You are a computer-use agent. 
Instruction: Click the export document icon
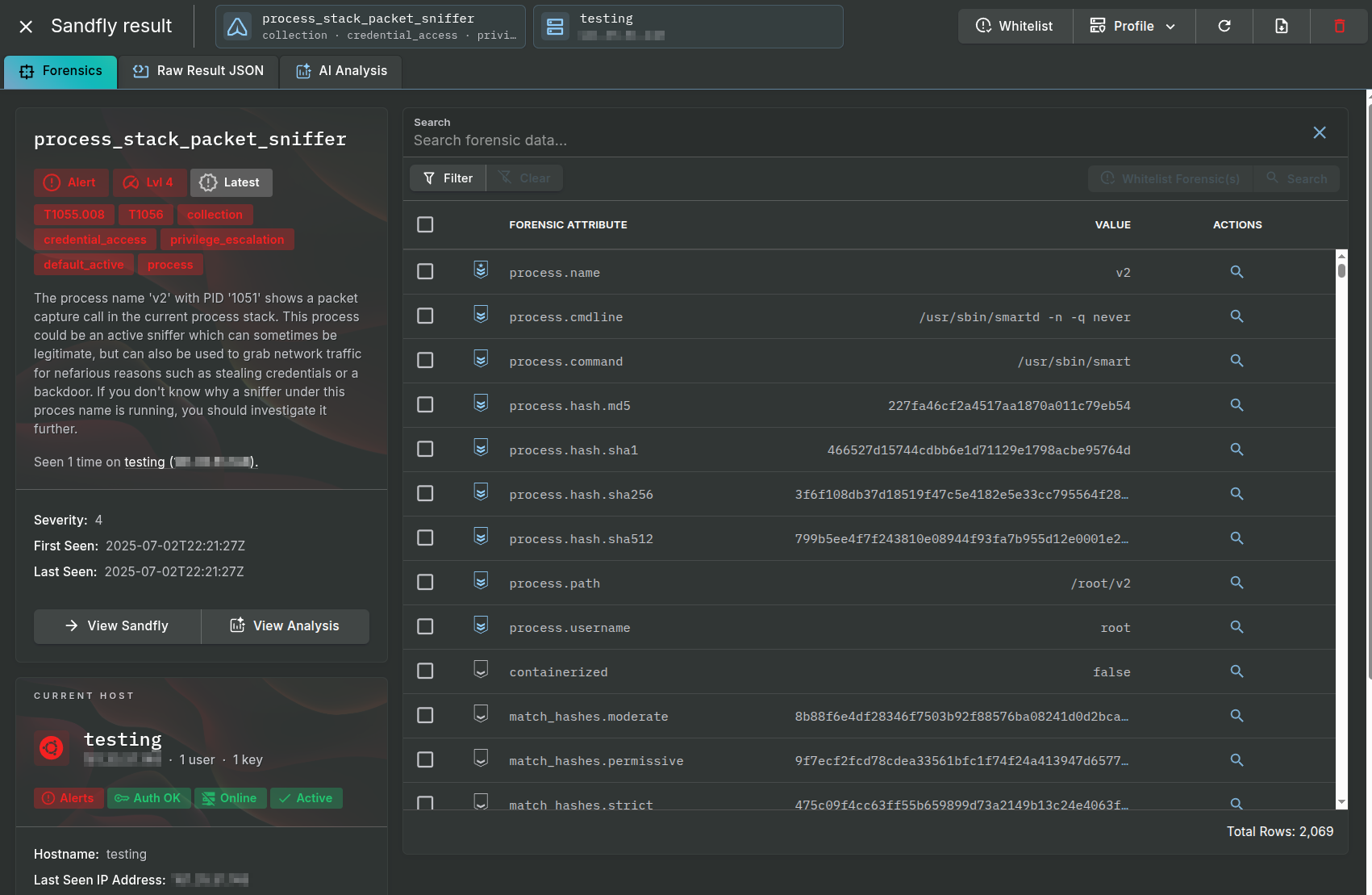[x=1282, y=26]
